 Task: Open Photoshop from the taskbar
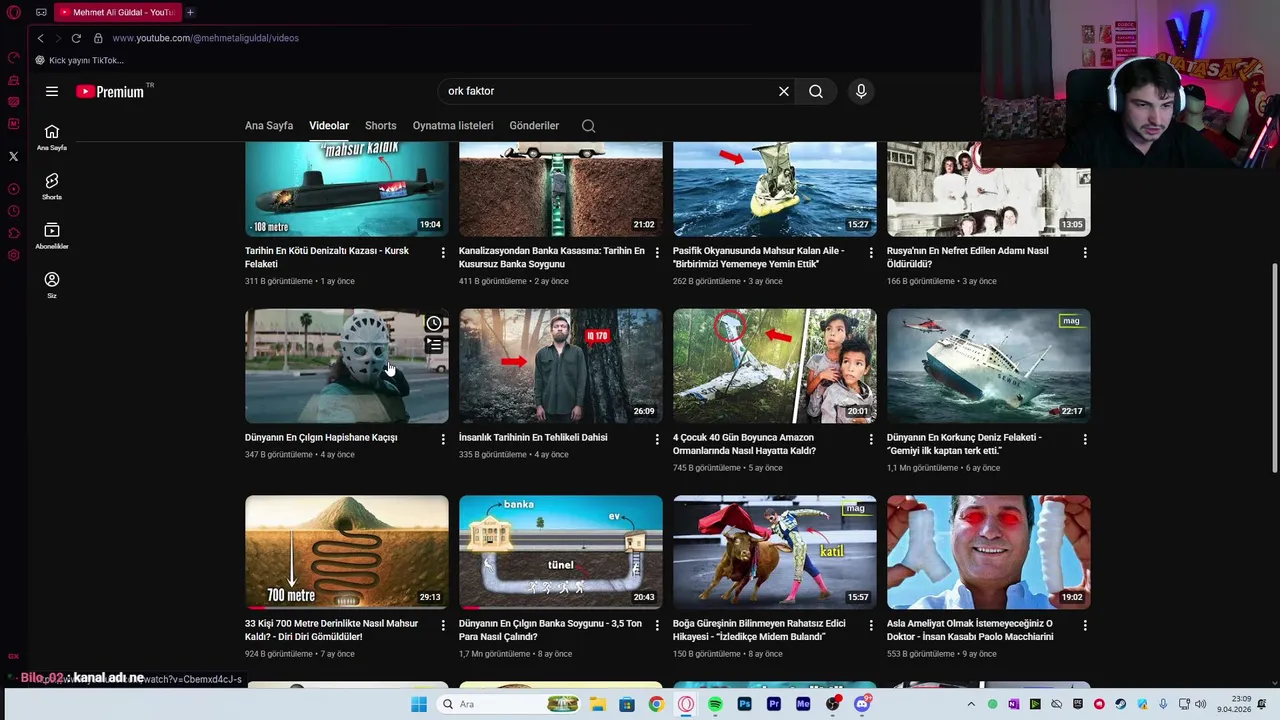click(744, 704)
